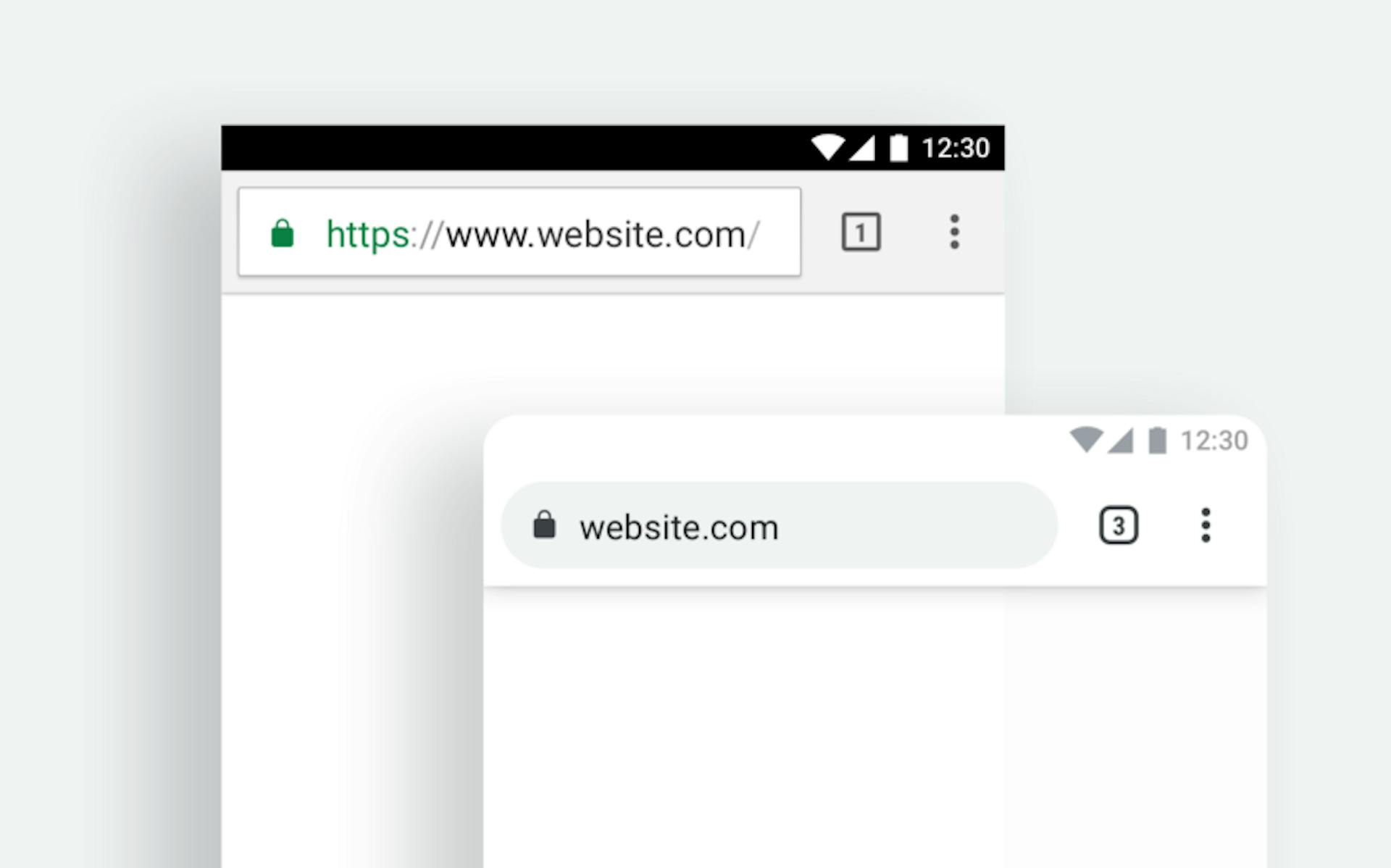
Task: Tap the white 12:30 clock
Action: click(955, 148)
